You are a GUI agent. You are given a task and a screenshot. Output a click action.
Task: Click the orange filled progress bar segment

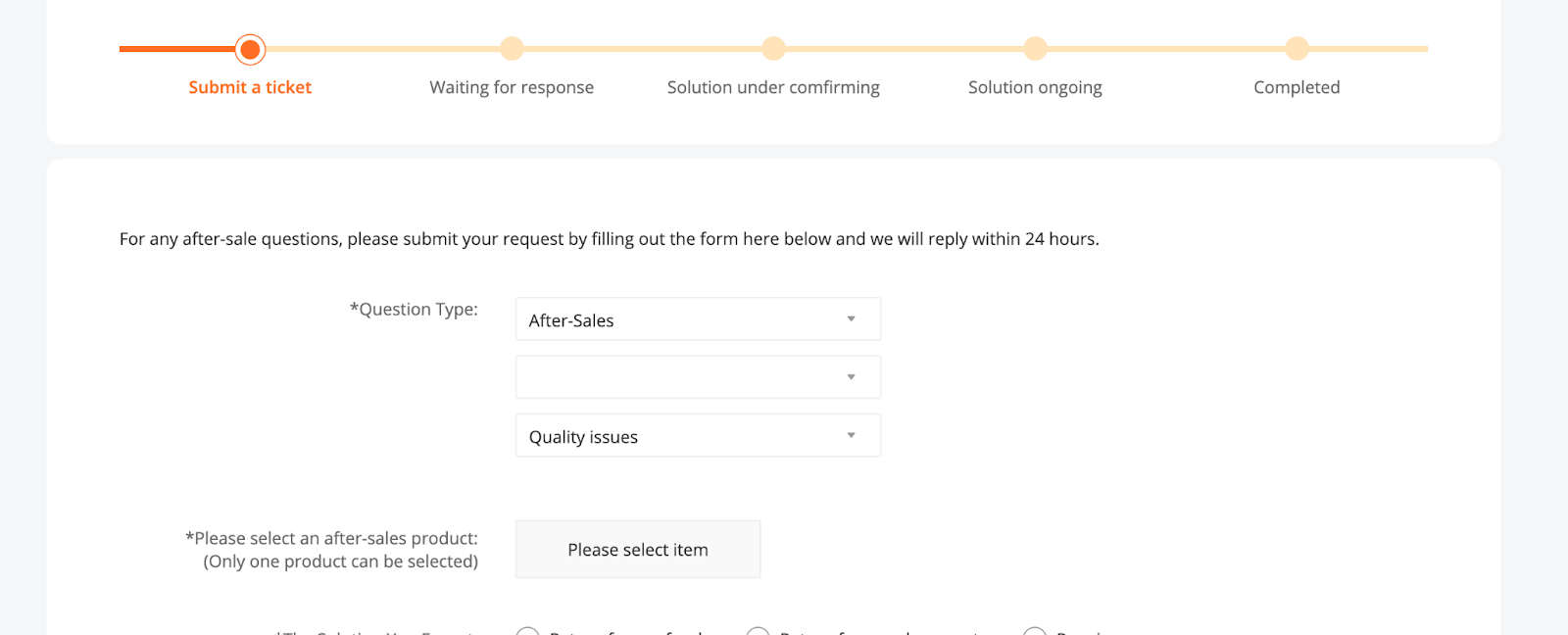click(x=176, y=49)
